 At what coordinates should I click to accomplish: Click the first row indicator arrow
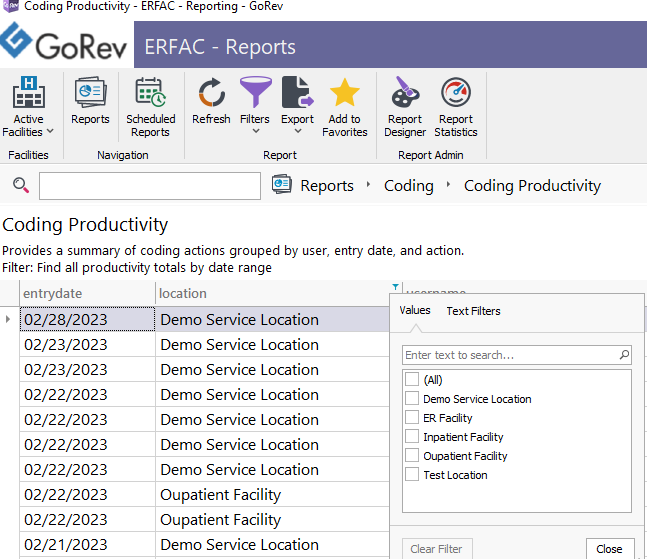click(7, 319)
